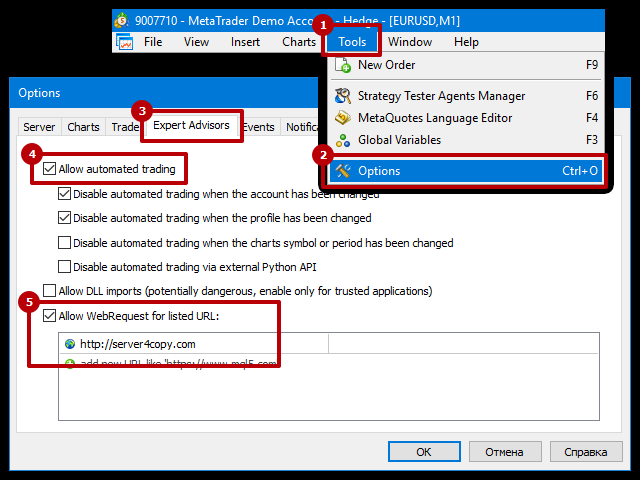Click the green plus icon to add URL
This screenshot has height=480, width=640.
coord(70,362)
